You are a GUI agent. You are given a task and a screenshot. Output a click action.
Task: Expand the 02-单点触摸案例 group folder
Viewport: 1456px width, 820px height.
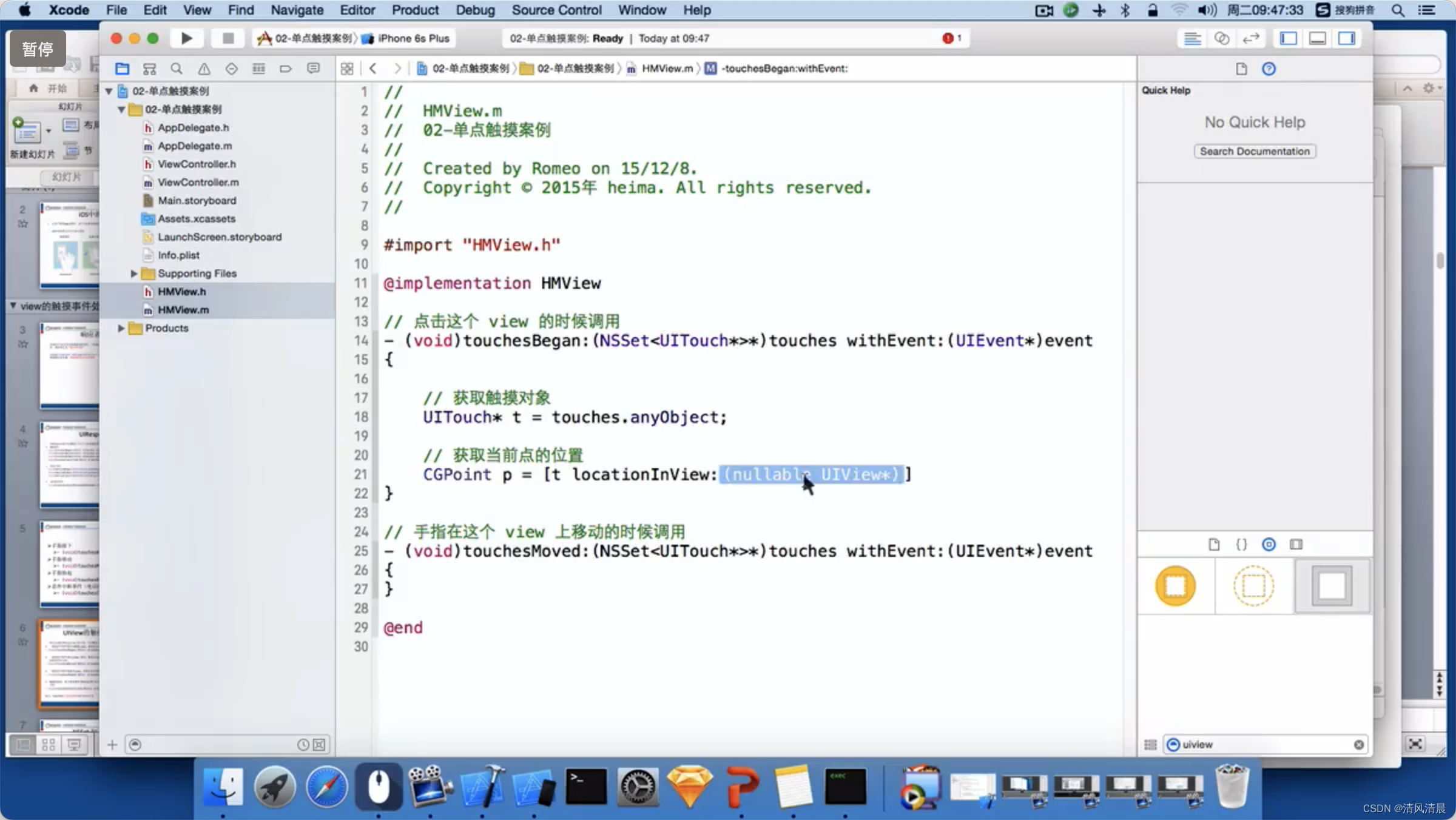coord(119,108)
